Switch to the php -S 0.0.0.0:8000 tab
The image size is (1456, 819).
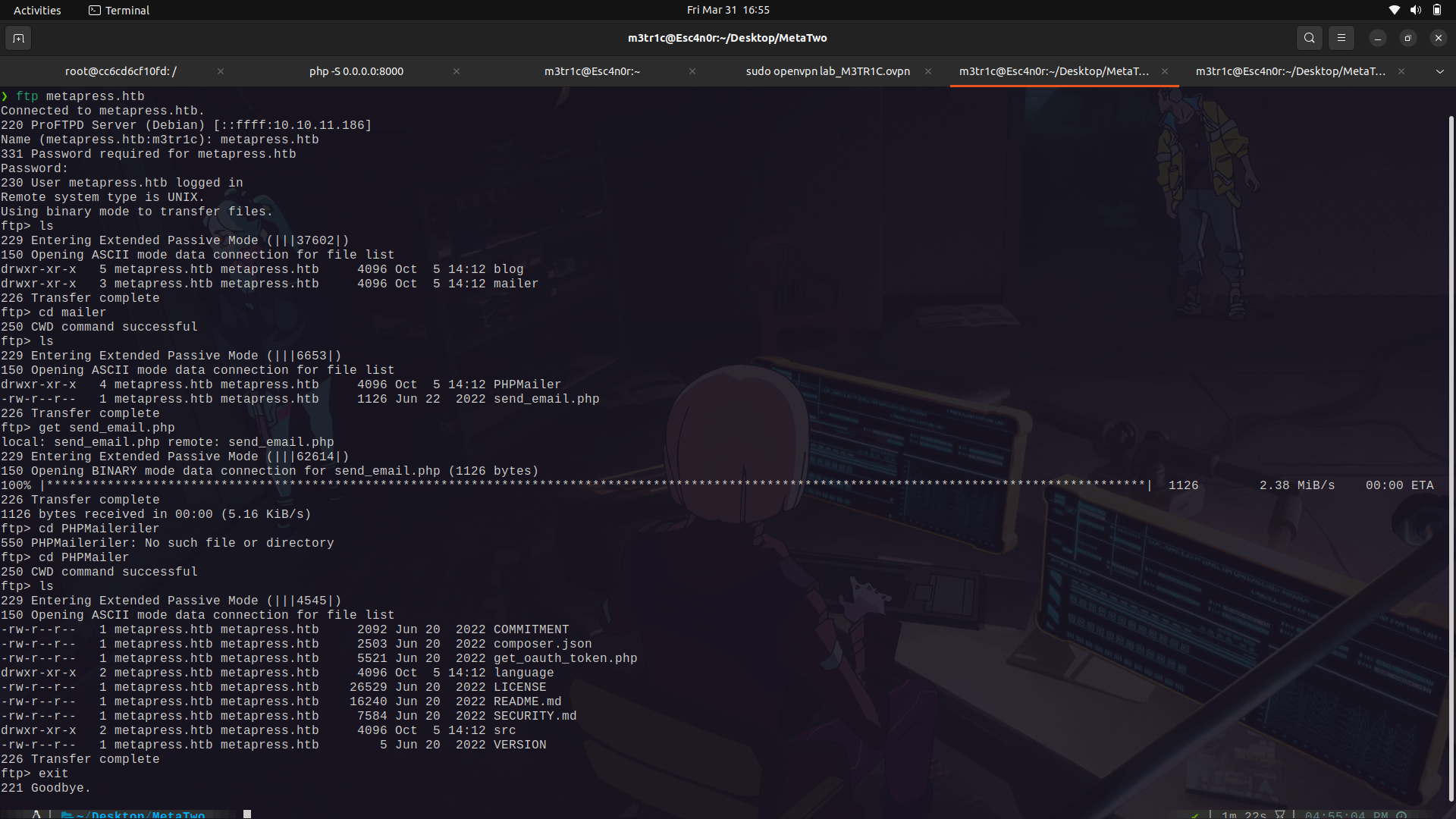tap(356, 71)
